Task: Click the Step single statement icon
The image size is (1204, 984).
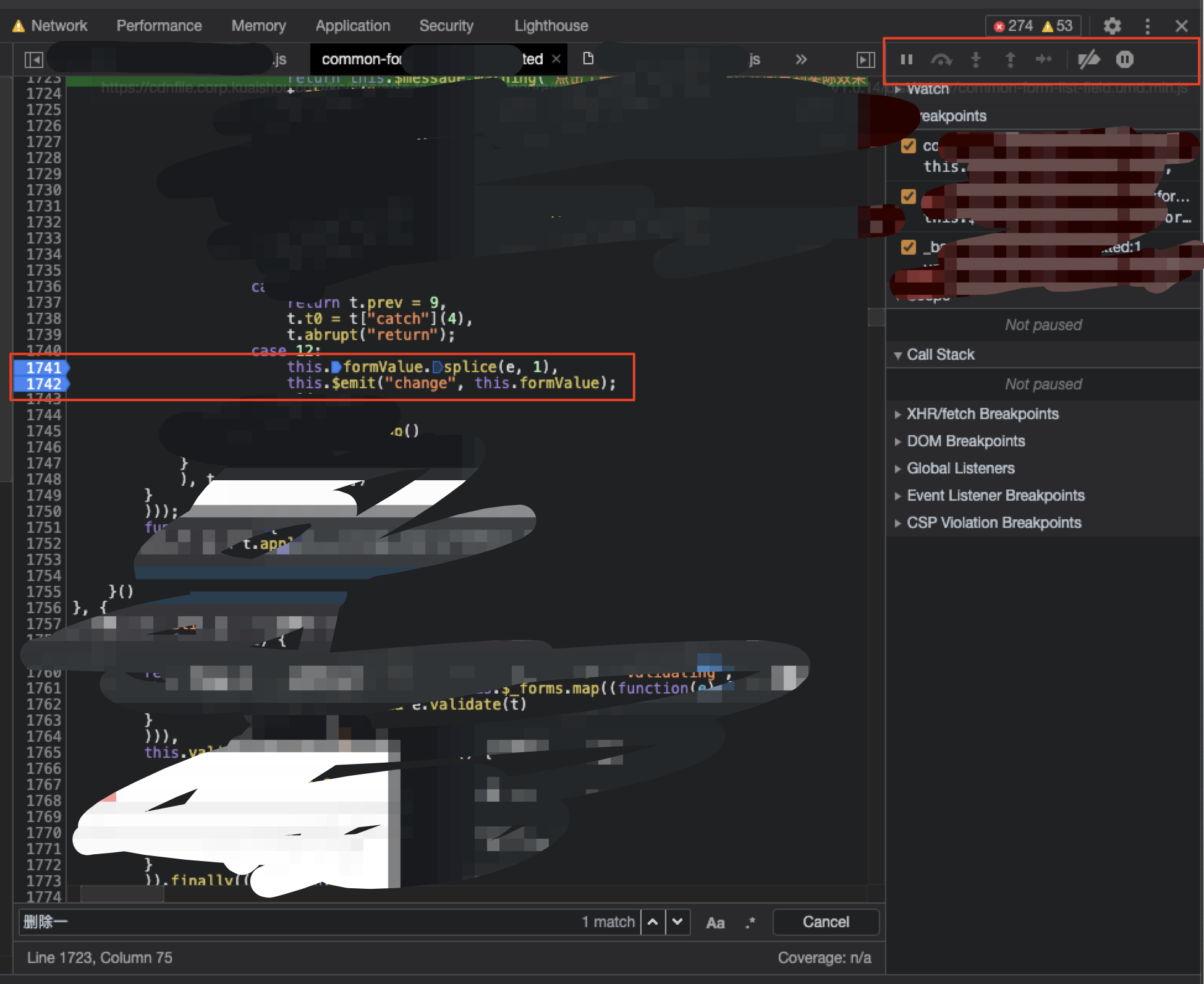Action: (1045, 59)
